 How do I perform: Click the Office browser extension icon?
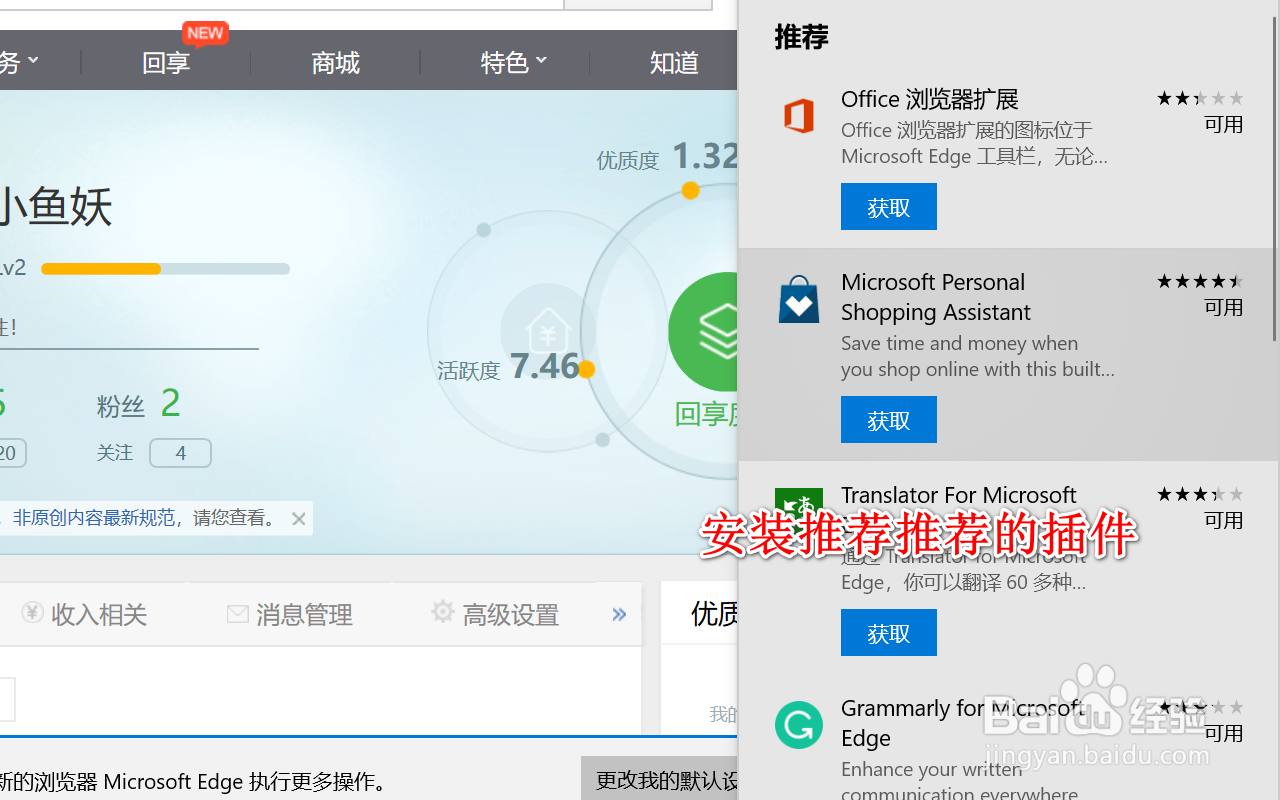798,116
